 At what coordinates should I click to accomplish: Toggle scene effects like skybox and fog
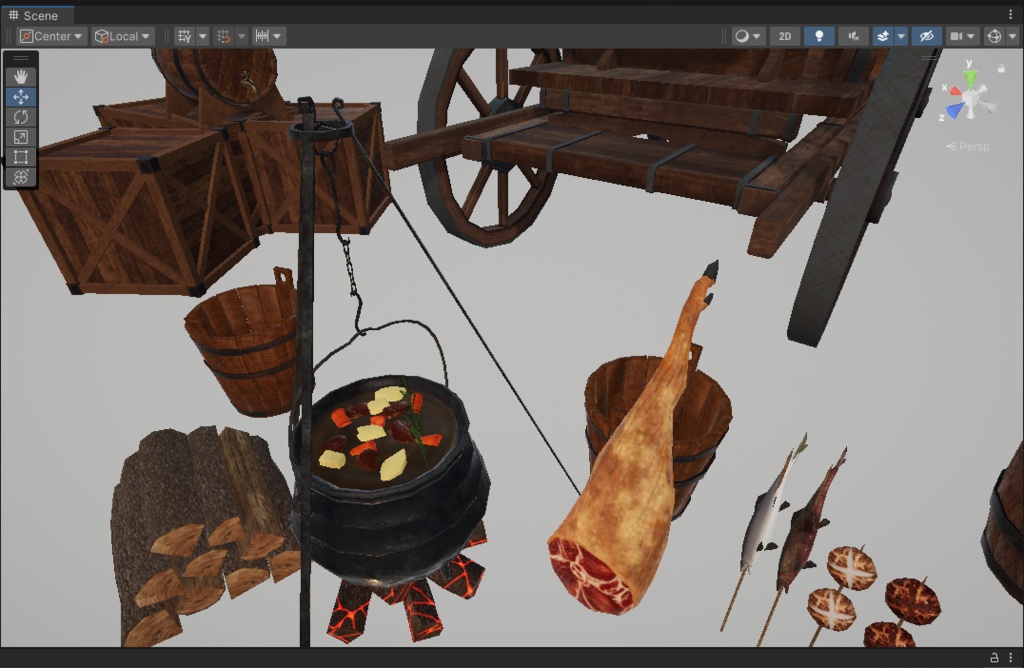883,37
